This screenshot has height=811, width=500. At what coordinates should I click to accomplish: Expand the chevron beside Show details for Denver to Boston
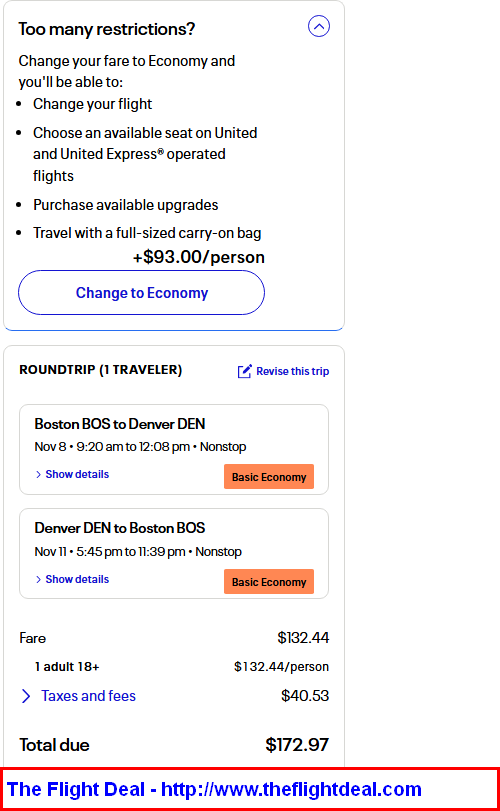[x=38, y=580]
